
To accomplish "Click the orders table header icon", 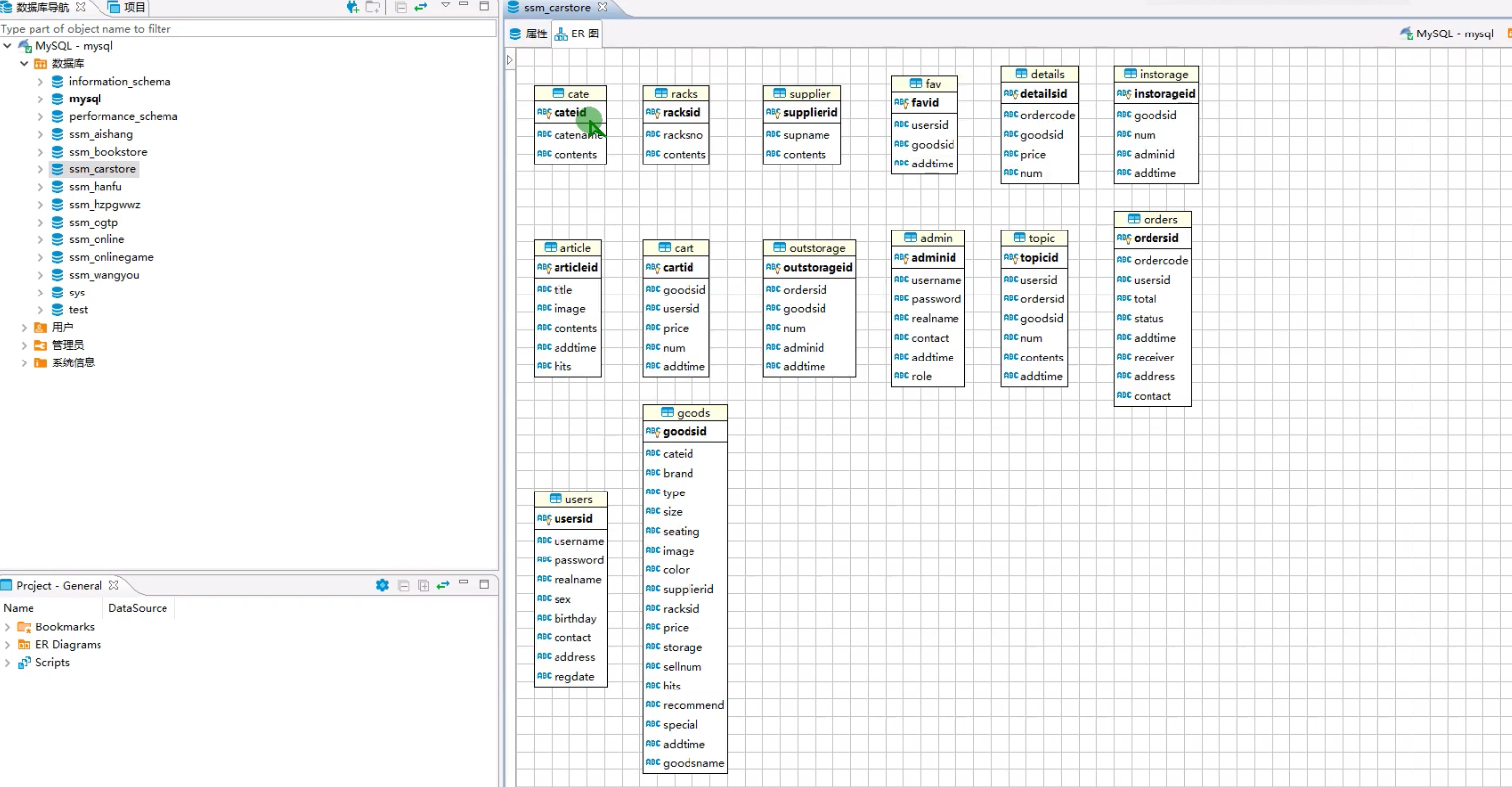I will 1134,219.
